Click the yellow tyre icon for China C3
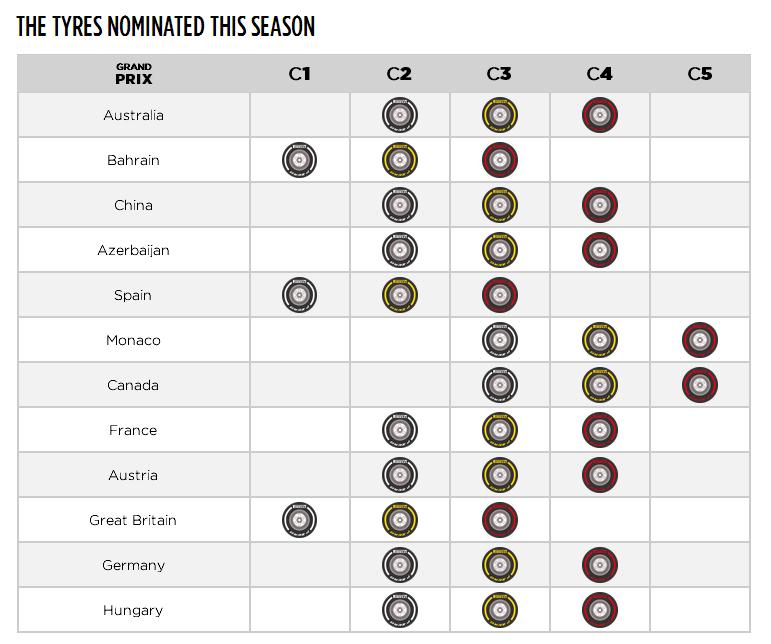Screen dimensions: 771x644 499,206
